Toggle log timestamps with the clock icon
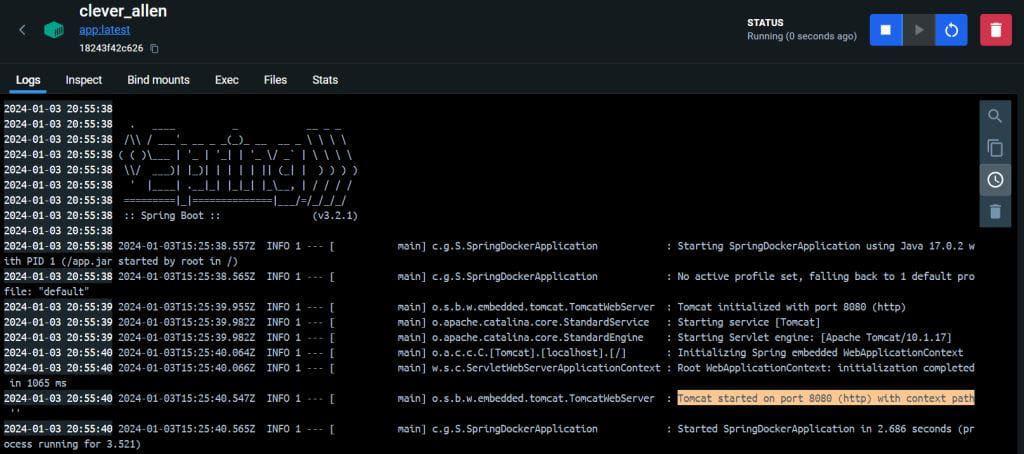 995,180
